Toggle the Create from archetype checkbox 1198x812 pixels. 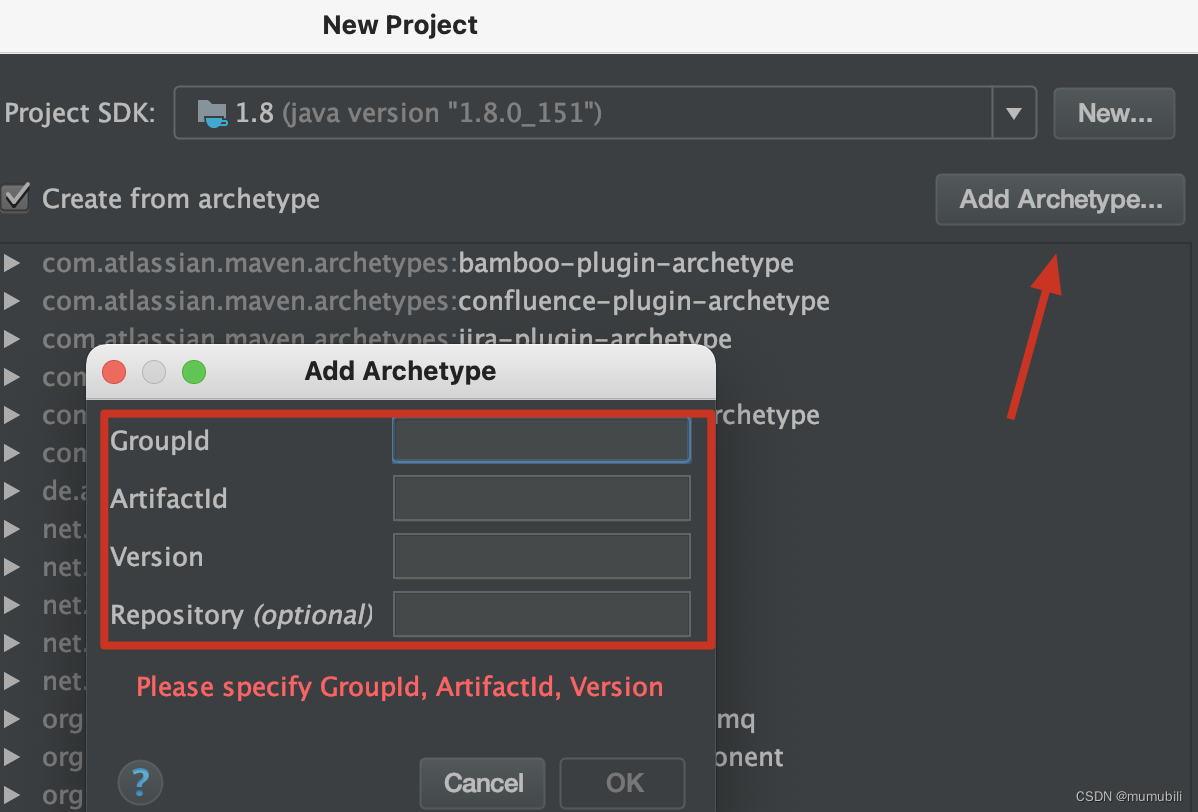(x=14, y=198)
